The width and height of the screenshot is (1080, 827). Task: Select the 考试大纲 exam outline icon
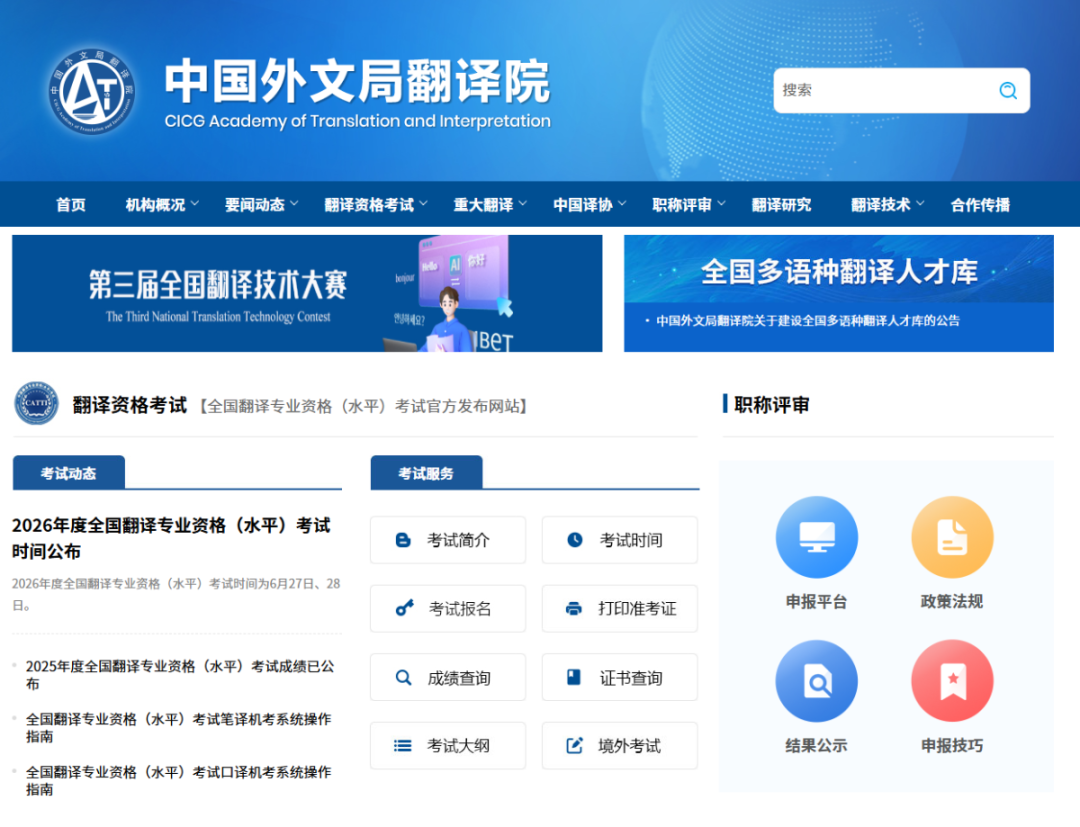tap(402, 745)
